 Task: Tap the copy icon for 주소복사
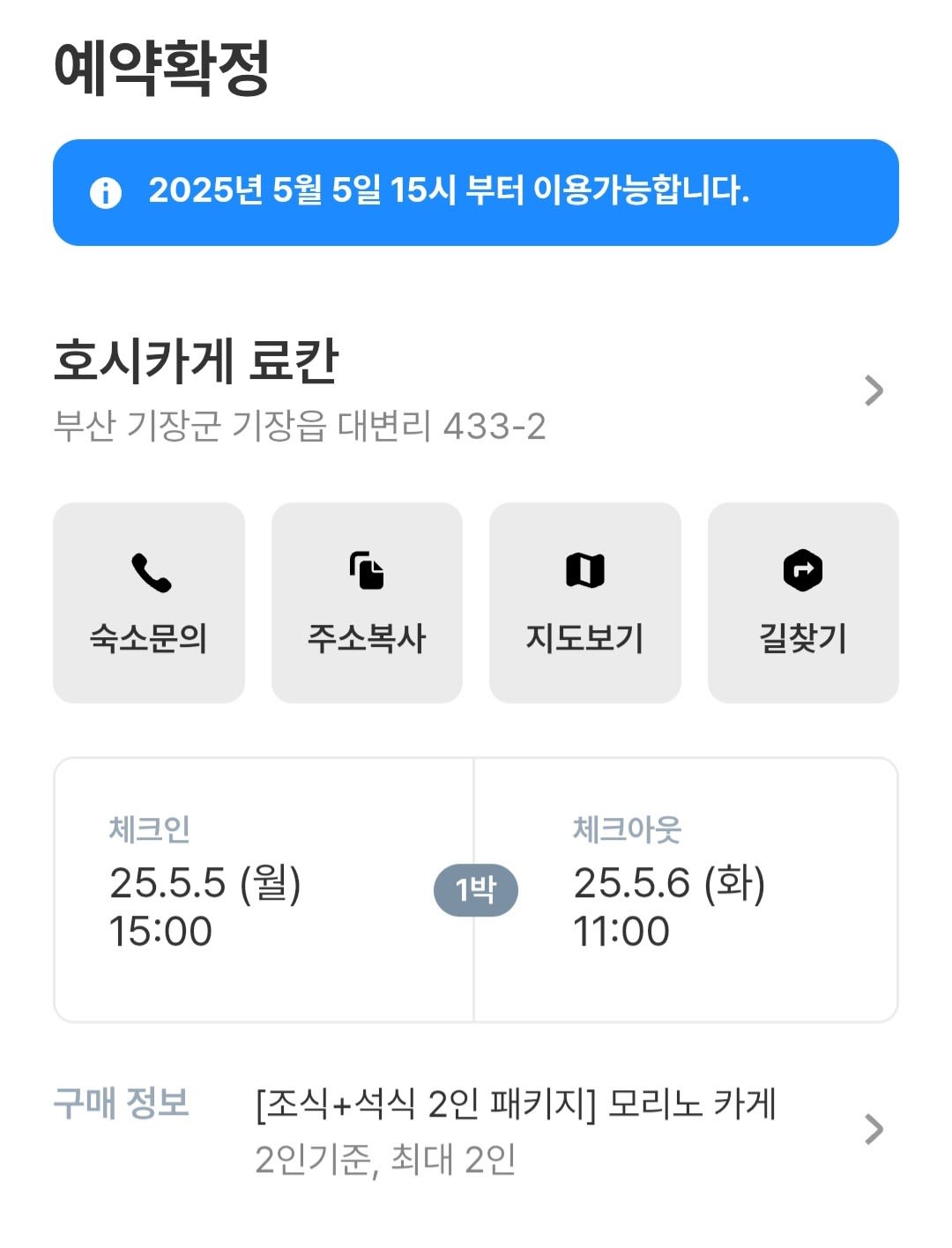click(x=367, y=570)
